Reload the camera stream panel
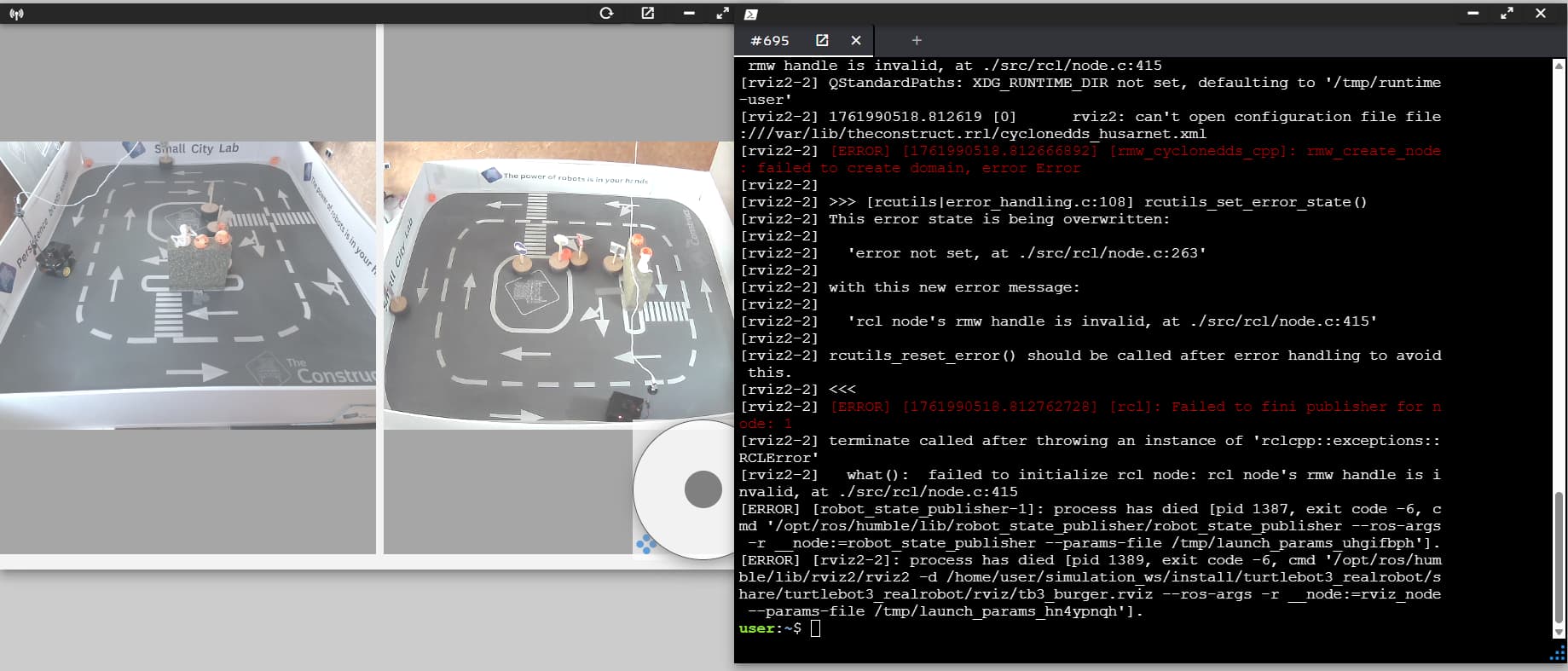Screen dimensions: 1568x671 pos(606,13)
